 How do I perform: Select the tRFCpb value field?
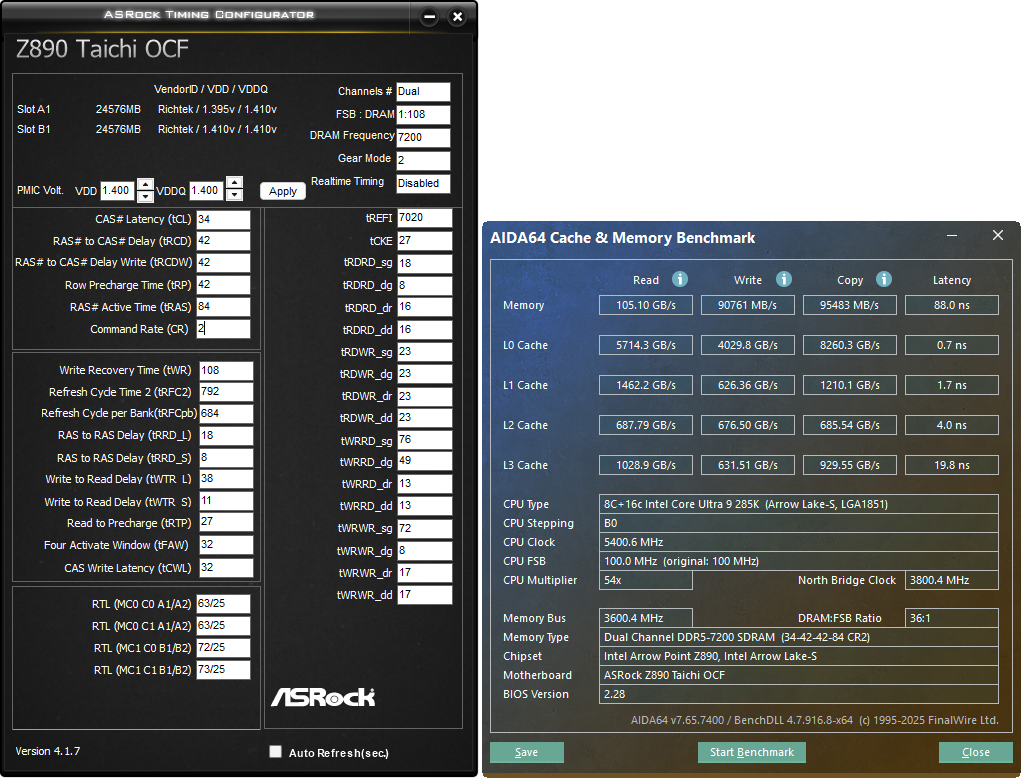coord(226,413)
